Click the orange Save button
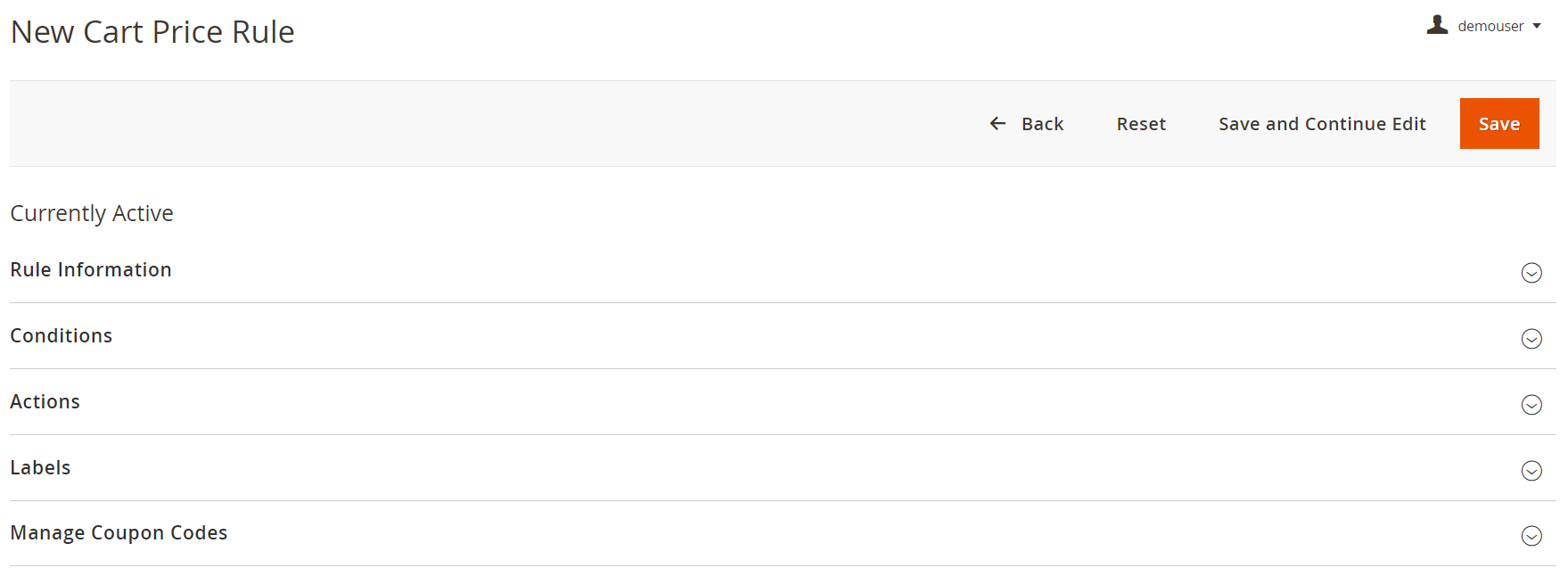This screenshot has height=568, width=1568. (1499, 124)
